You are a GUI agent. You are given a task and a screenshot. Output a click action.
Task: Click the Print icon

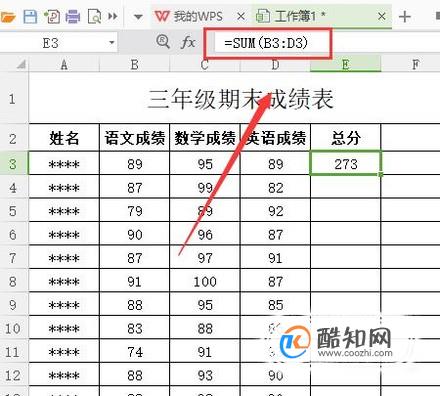73,16
